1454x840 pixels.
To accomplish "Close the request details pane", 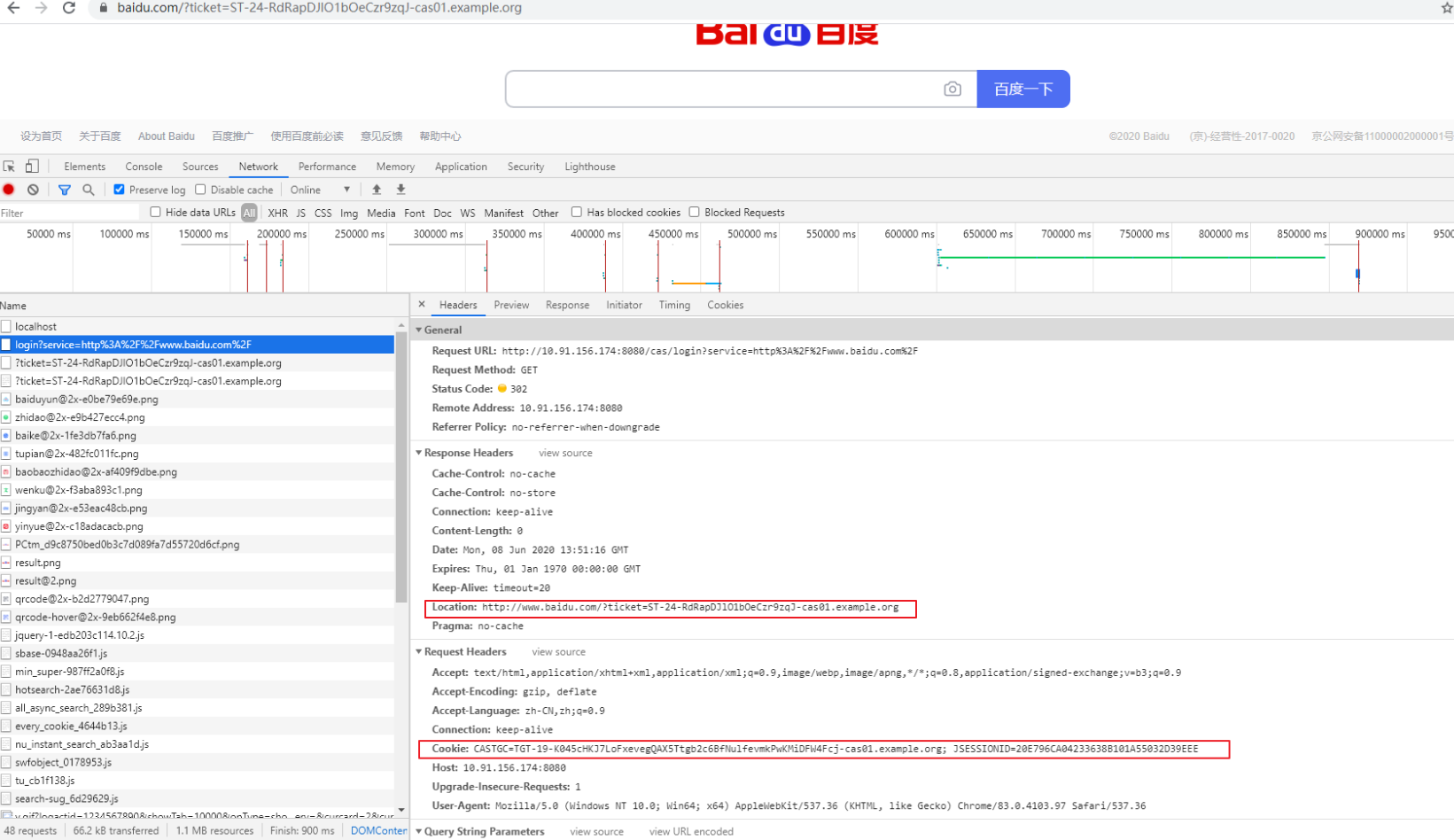I will (422, 304).
